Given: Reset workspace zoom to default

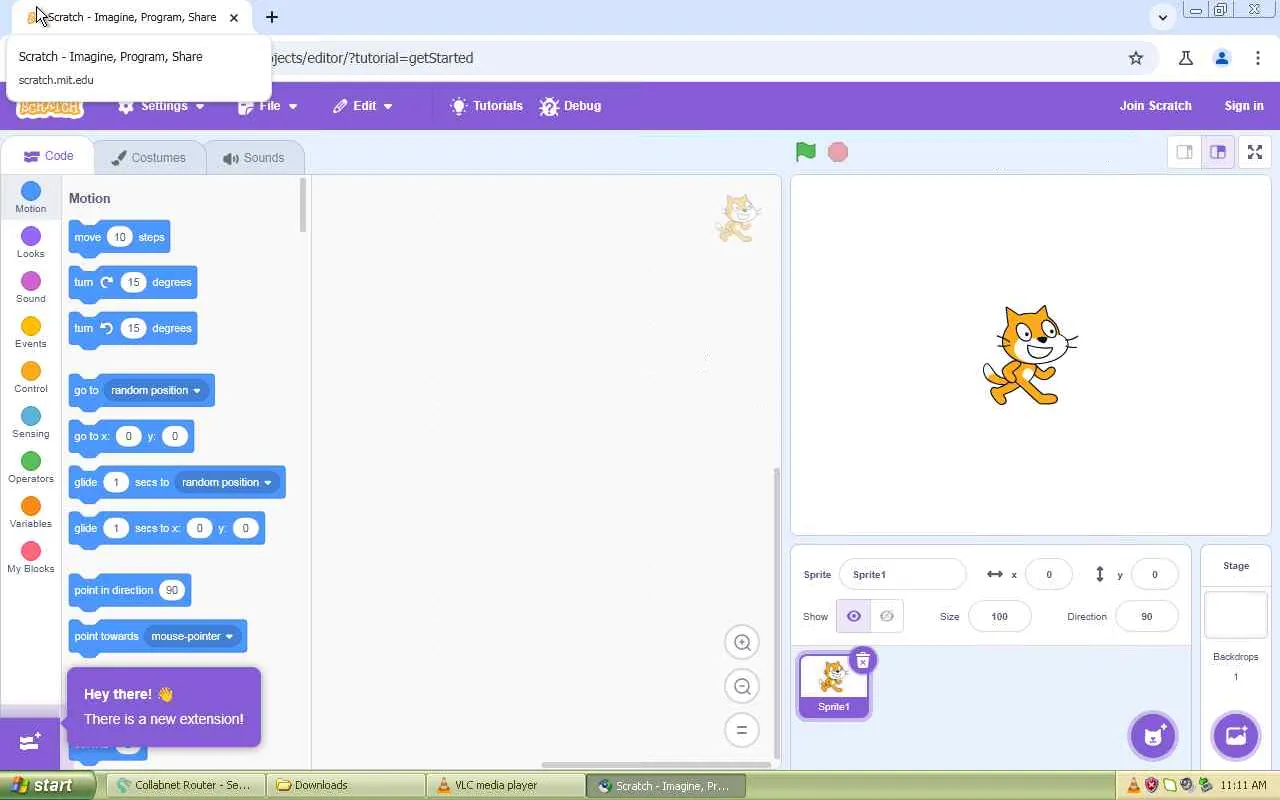Looking at the screenshot, I should [742, 730].
